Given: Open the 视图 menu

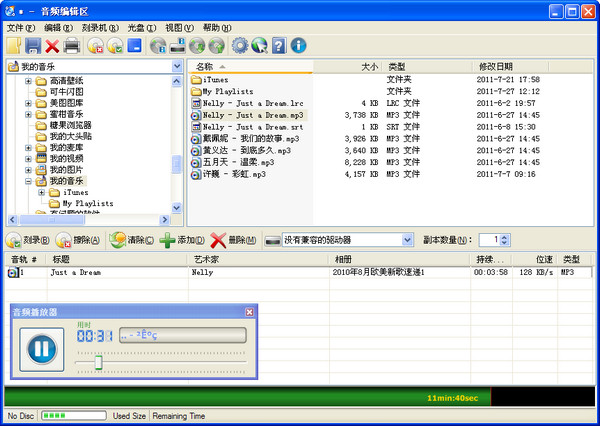Looking at the screenshot, I should [180, 28].
